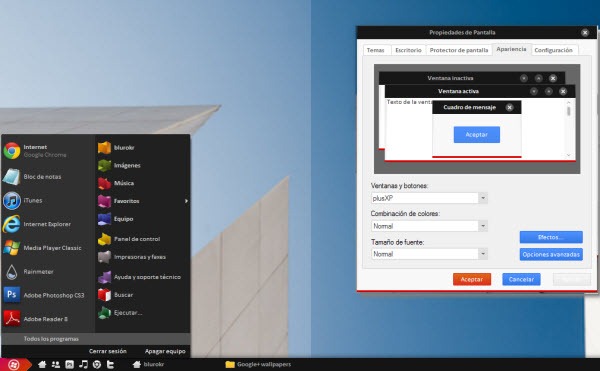The width and height of the screenshot is (600, 371).
Task: Click Opciones avanzadas button
Action: [551, 254]
